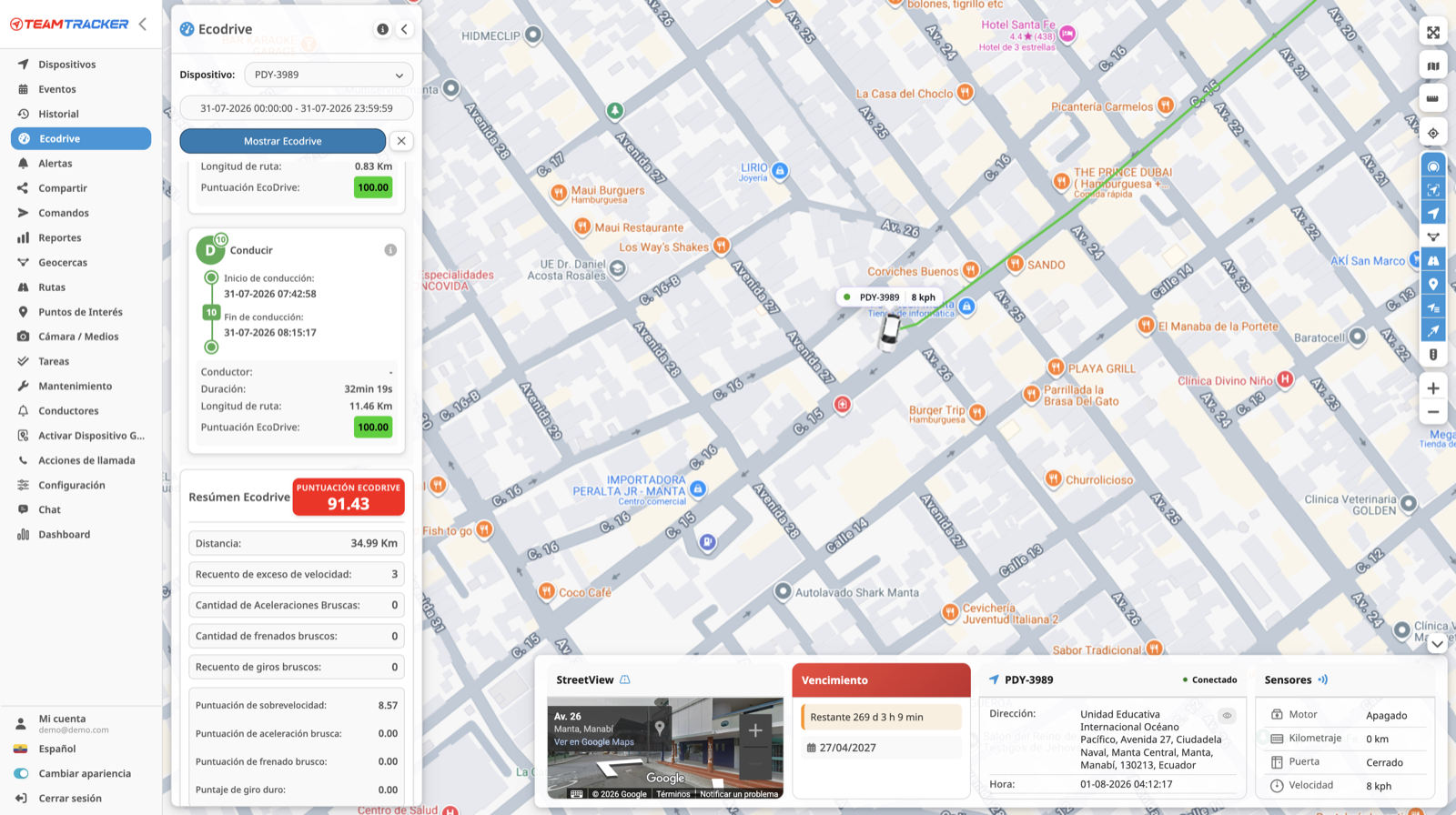Collapse the TeamTracker sidebar with the chevron
This screenshot has width=1456, height=815.
143,25
